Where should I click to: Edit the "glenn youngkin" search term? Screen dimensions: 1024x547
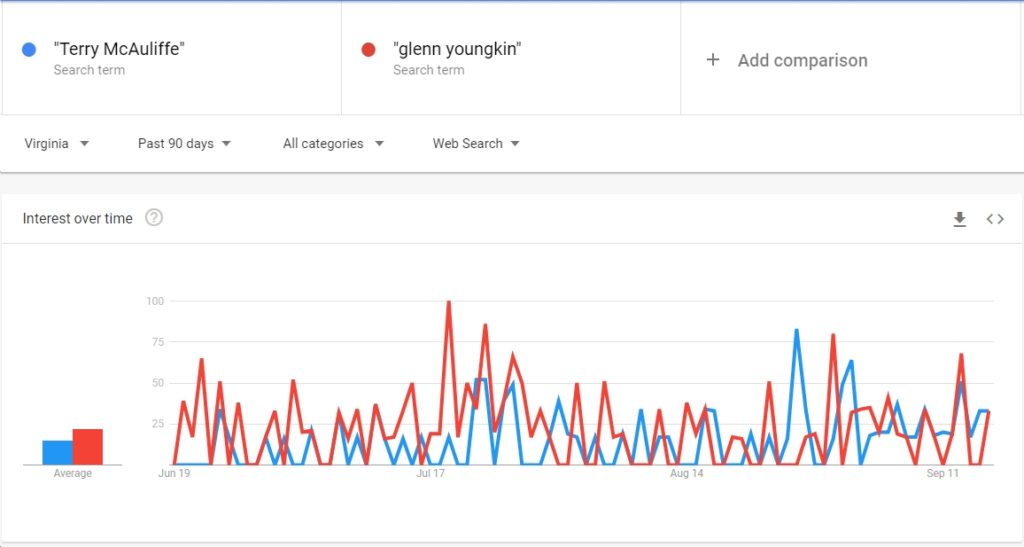pyautogui.click(x=457, y=49)
